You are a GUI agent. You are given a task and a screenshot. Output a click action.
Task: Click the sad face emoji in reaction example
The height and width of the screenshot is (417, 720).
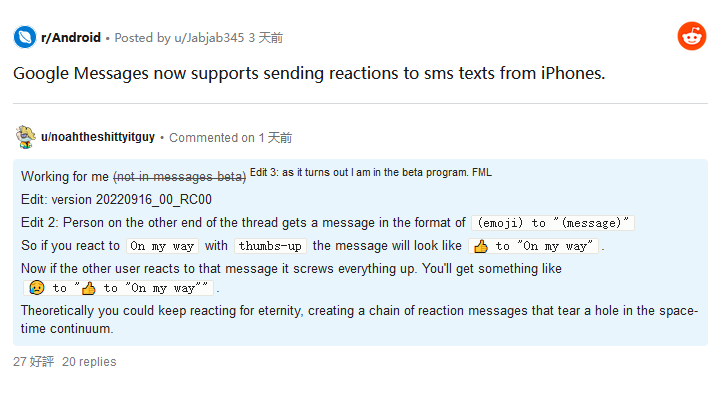click(x=36, y=288)
